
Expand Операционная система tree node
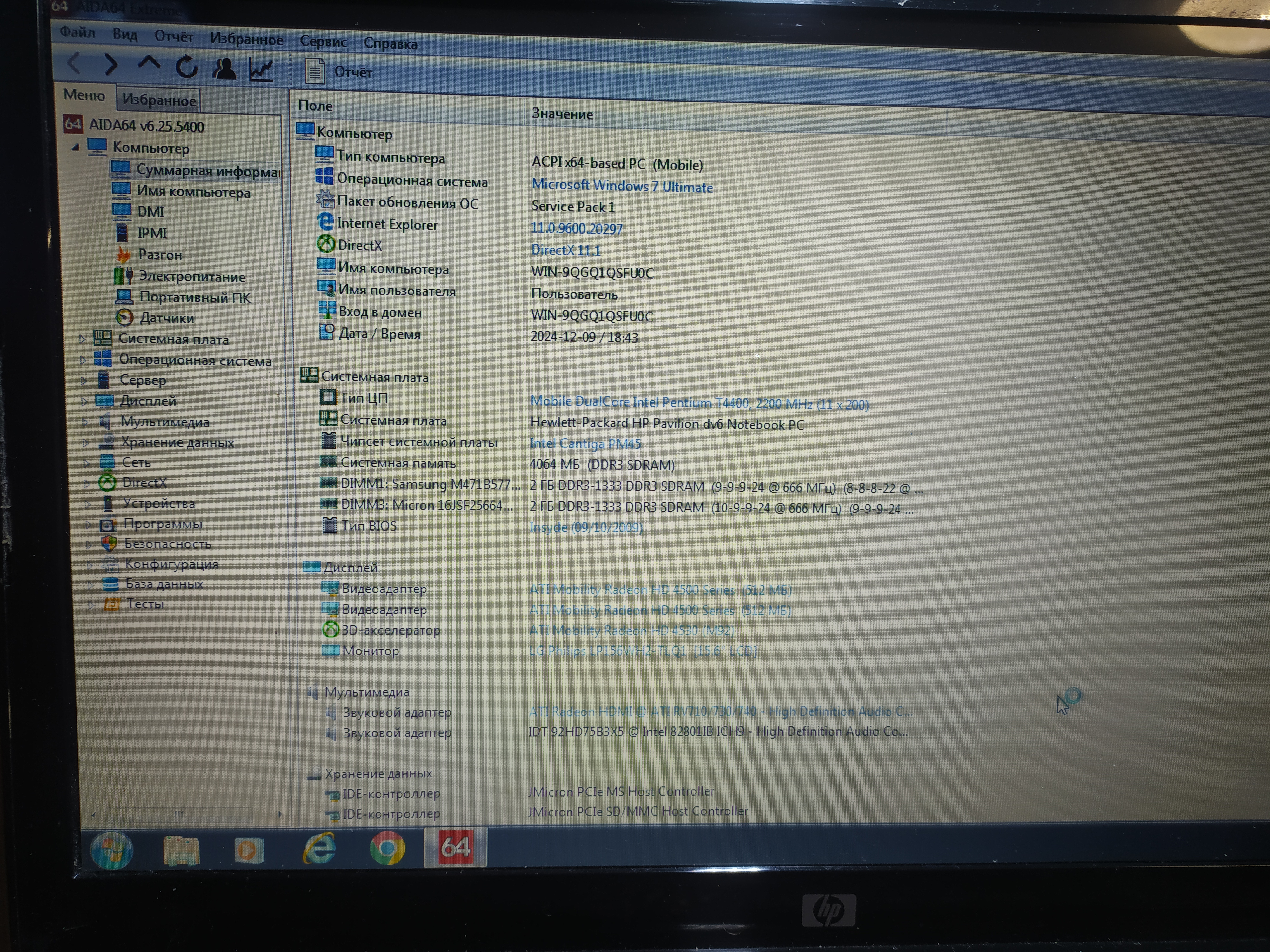[x=83, y=360]
